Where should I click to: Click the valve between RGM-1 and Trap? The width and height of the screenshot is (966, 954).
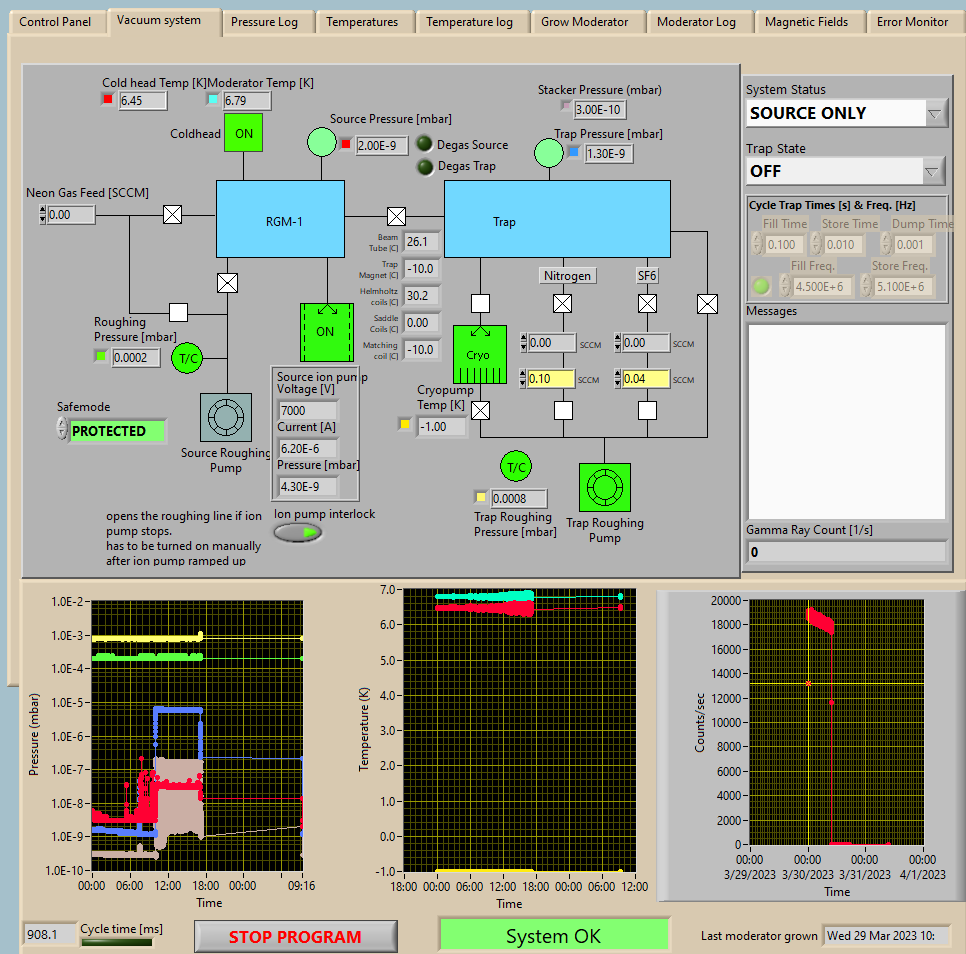click(396, 216)
